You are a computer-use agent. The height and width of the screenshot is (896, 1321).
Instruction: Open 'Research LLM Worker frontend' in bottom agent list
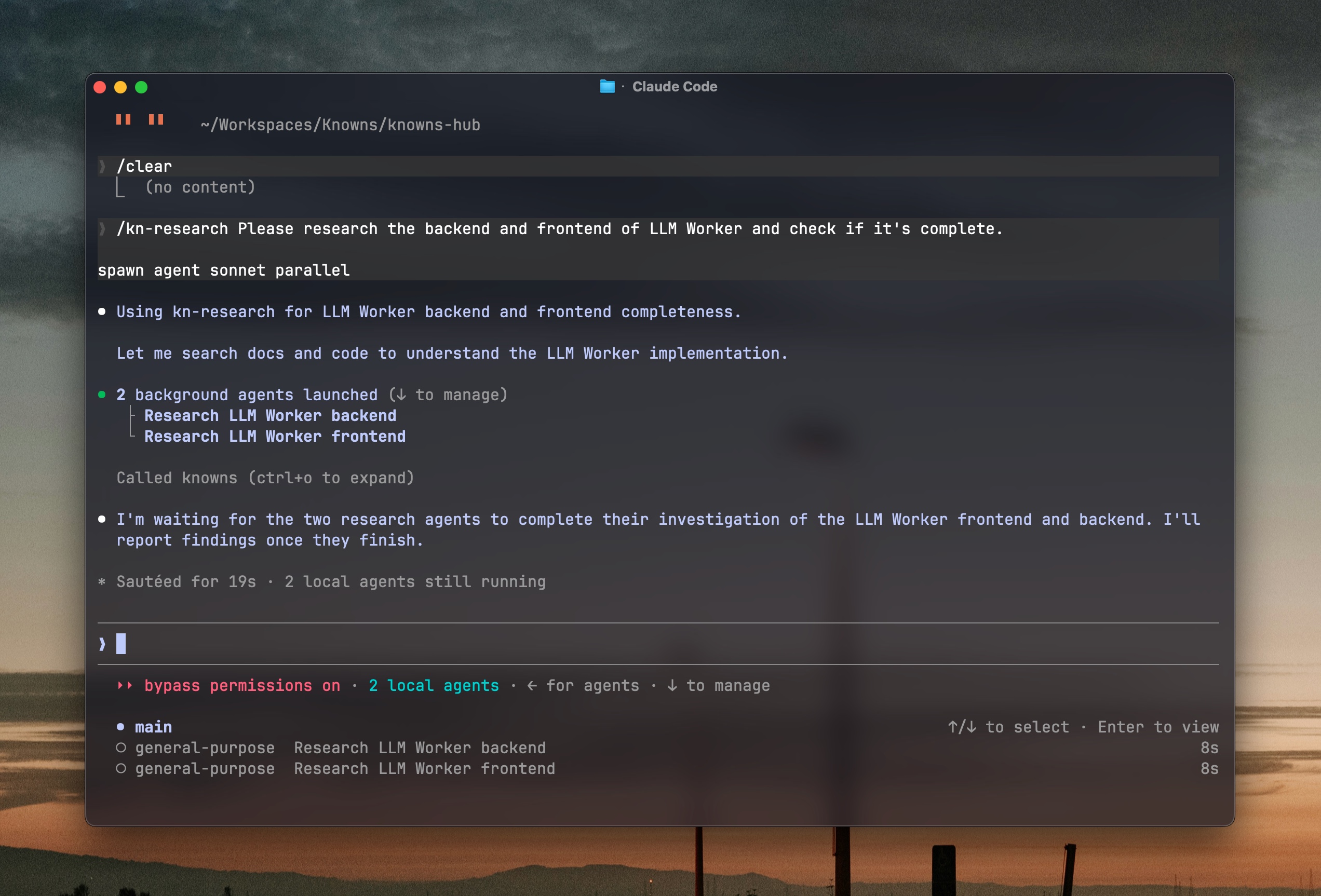[x=424, y=768]
